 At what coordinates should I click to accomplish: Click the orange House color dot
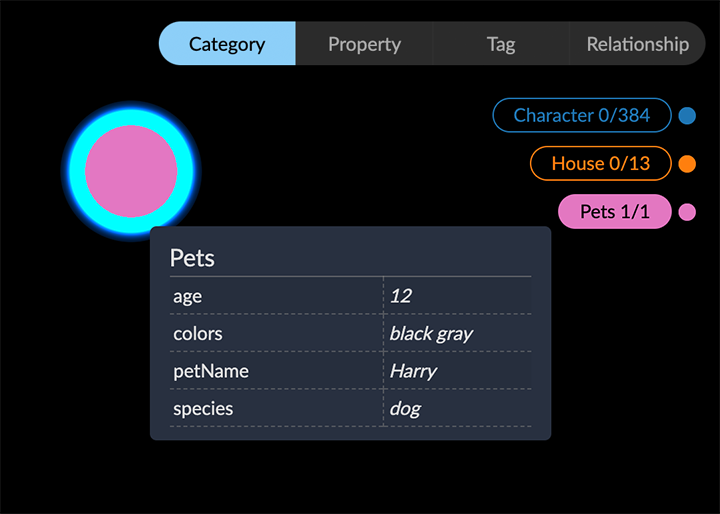(687, 163)
